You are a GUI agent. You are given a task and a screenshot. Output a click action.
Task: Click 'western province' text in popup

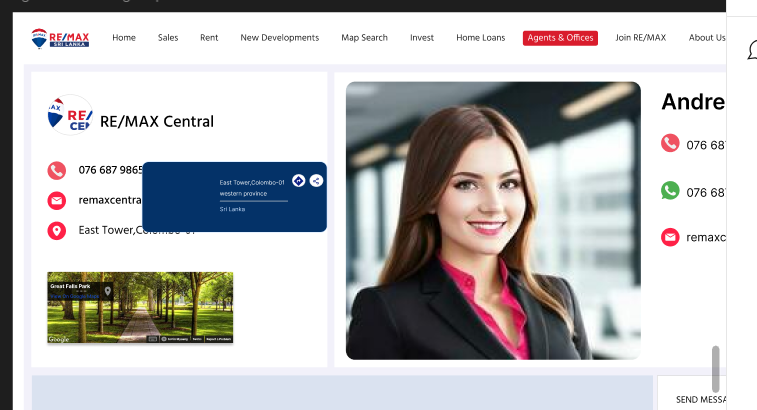tap(243, 194)
